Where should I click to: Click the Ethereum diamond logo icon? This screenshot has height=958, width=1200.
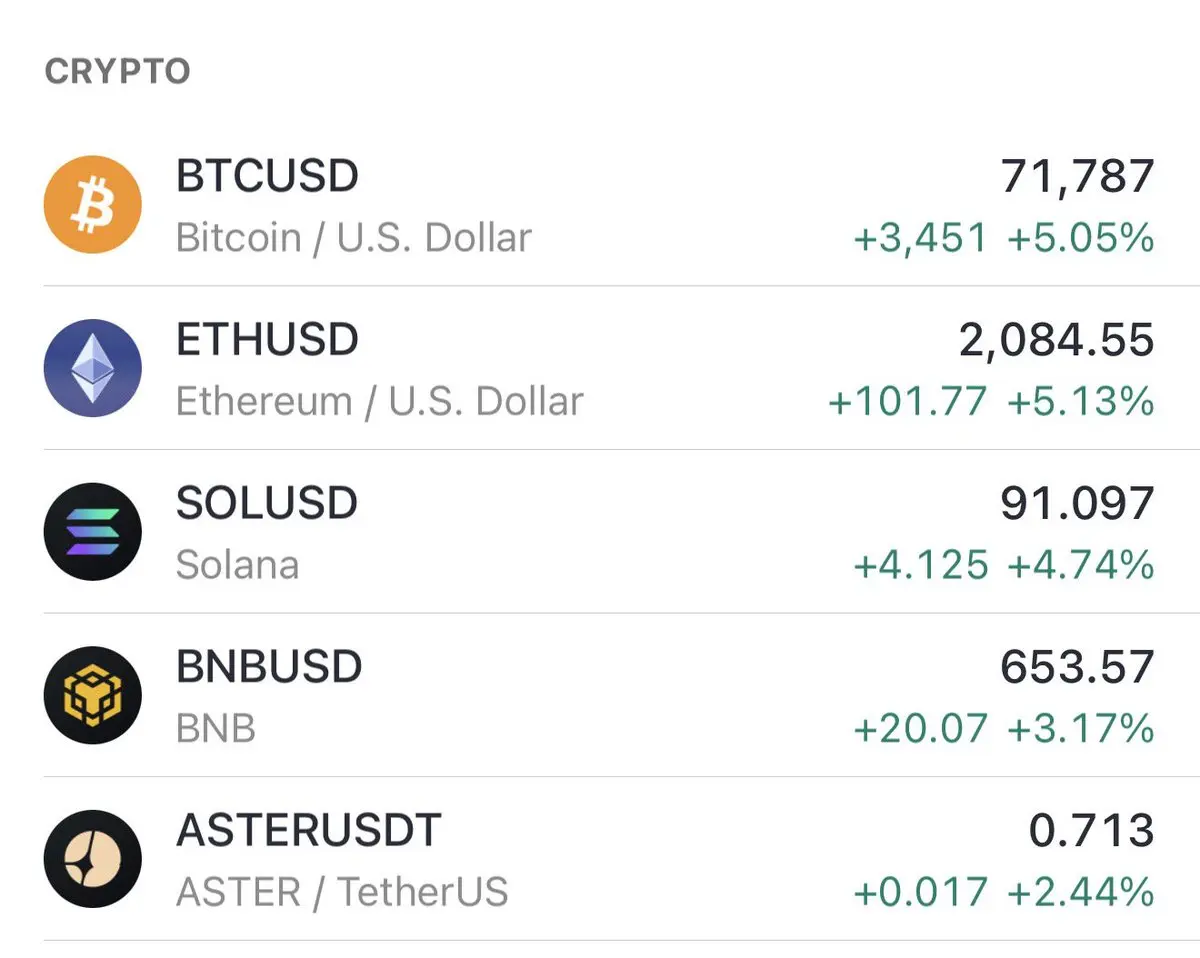pos(93,368)
